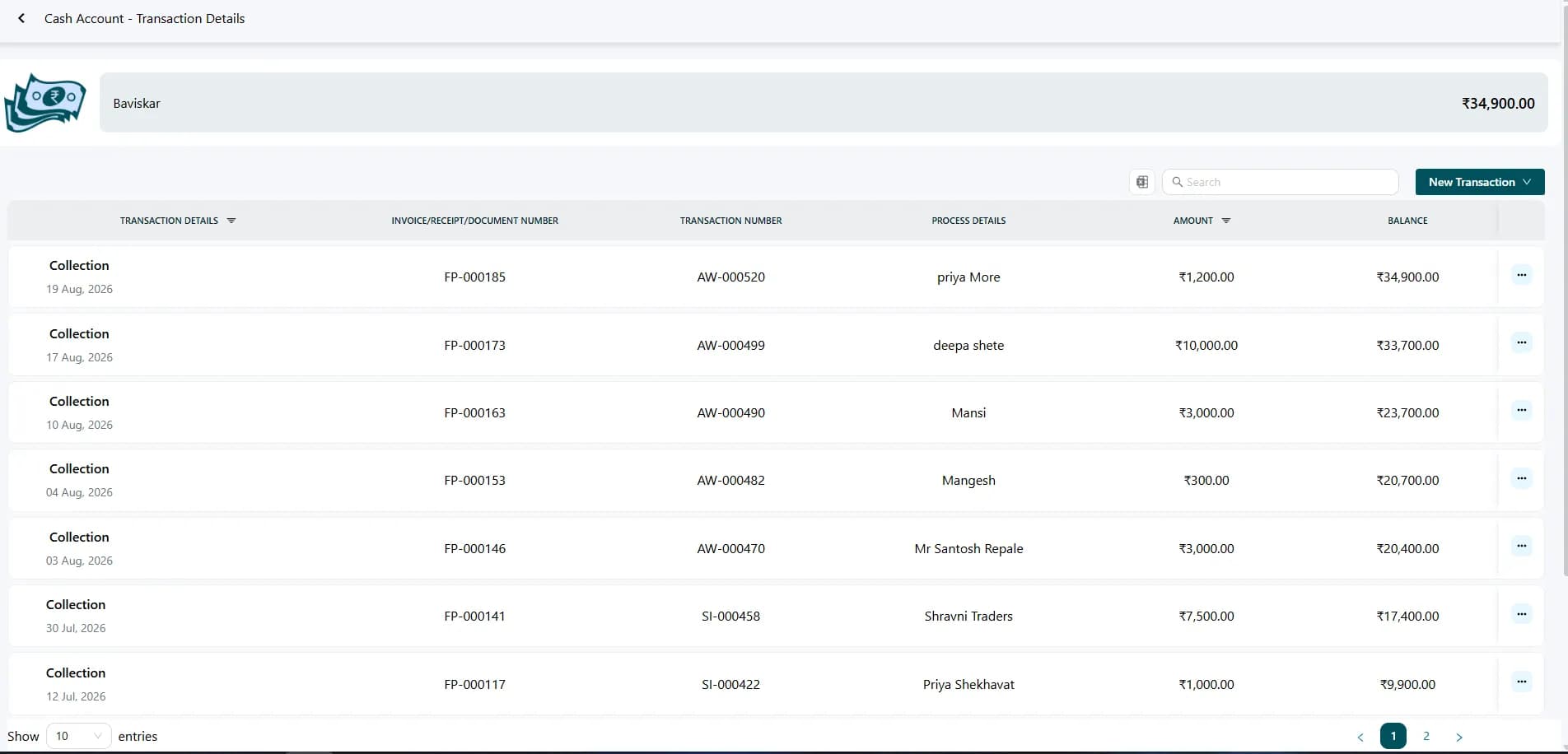Export transactions with the Excel icon

[1142, 182]
